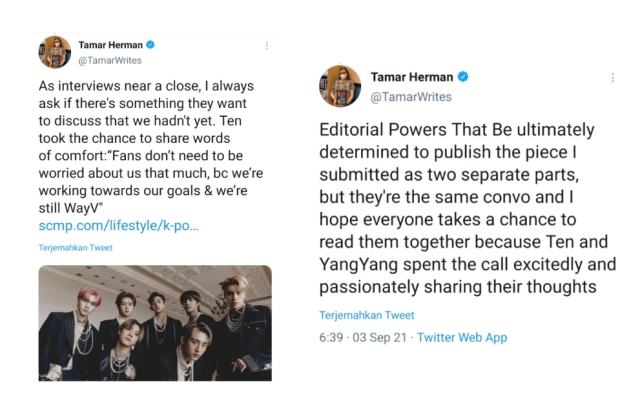The width and height of the screenshot is (620, 413).
Task: Open the WayV group photo
Action: (155, 322)
